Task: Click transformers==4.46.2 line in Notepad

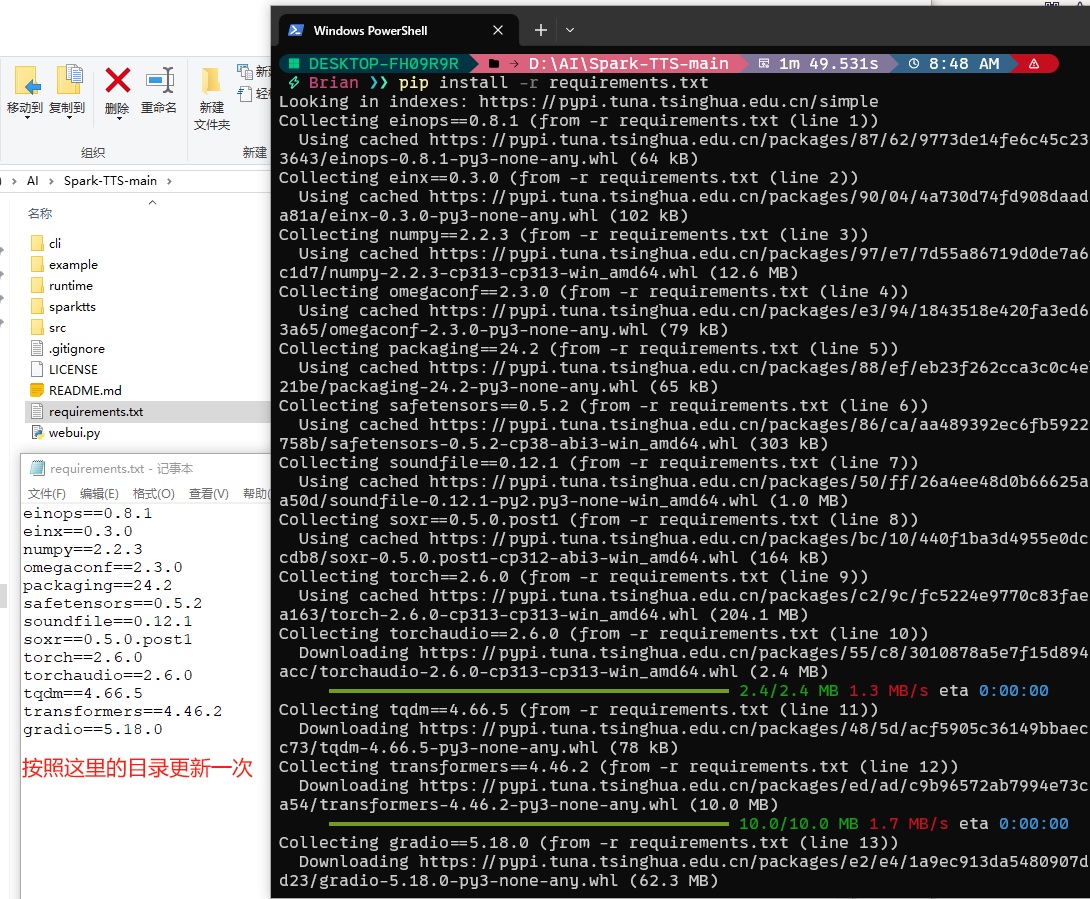Action: 122,711
